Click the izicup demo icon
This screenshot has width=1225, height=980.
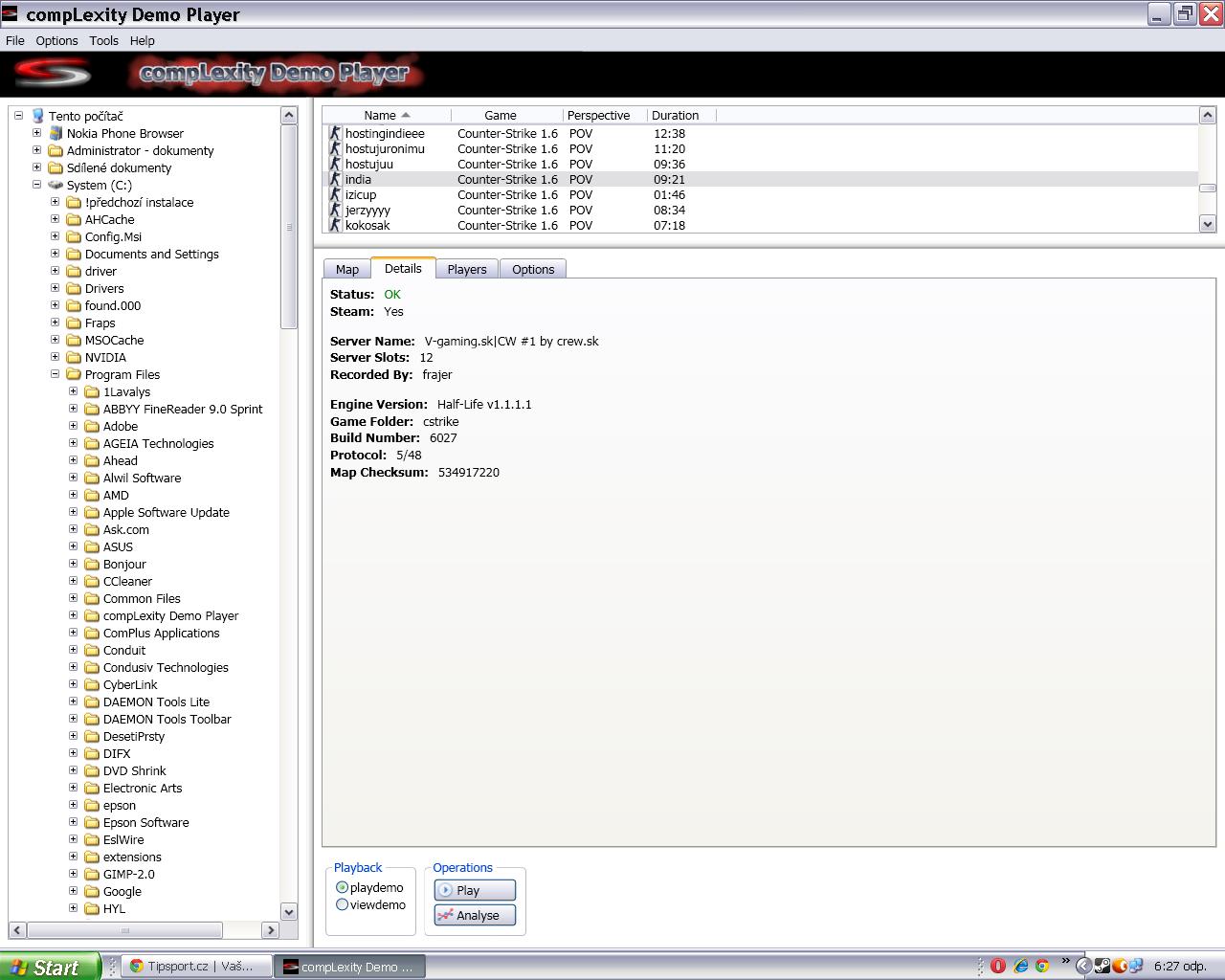(335, 194)
